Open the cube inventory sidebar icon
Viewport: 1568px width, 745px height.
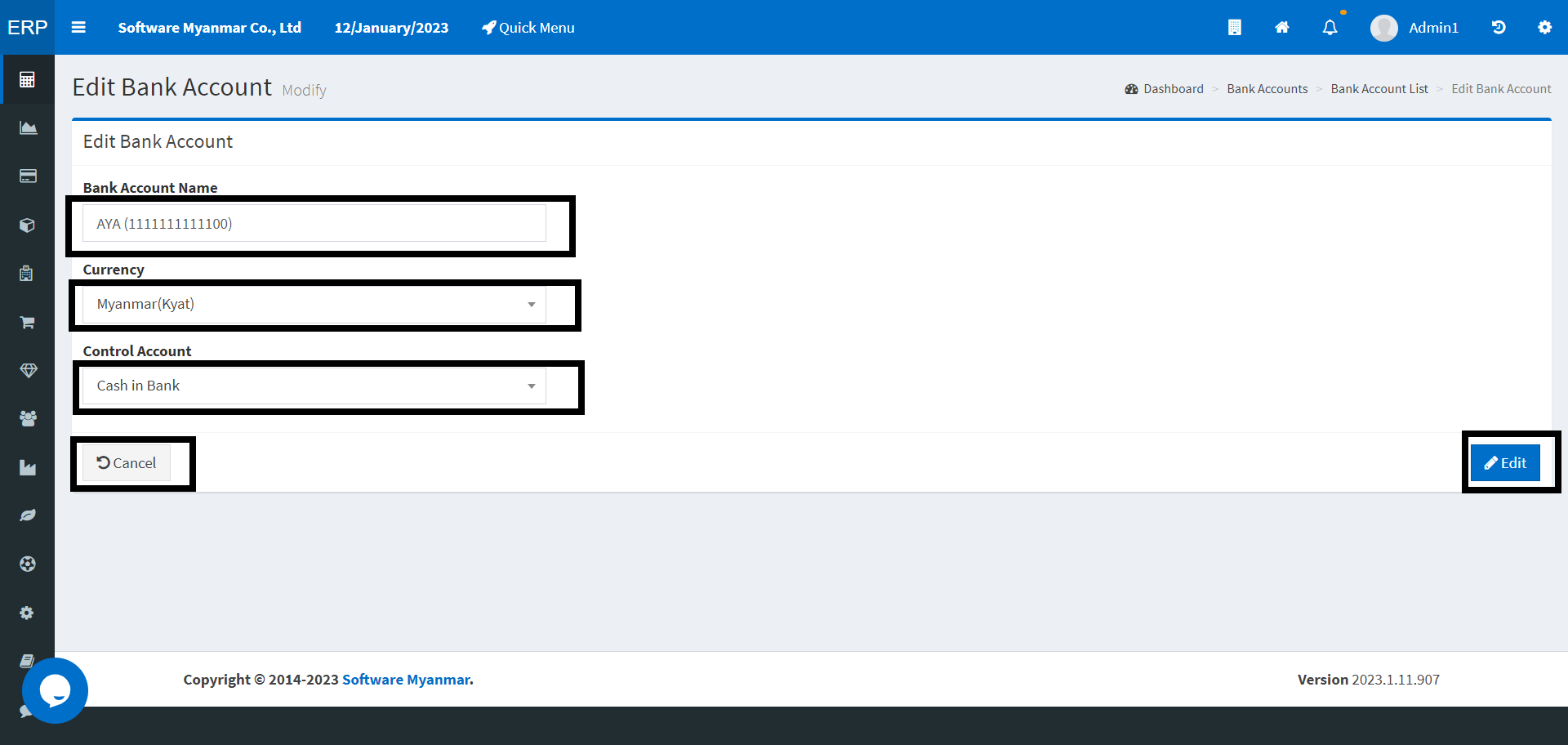pos(27,225)
